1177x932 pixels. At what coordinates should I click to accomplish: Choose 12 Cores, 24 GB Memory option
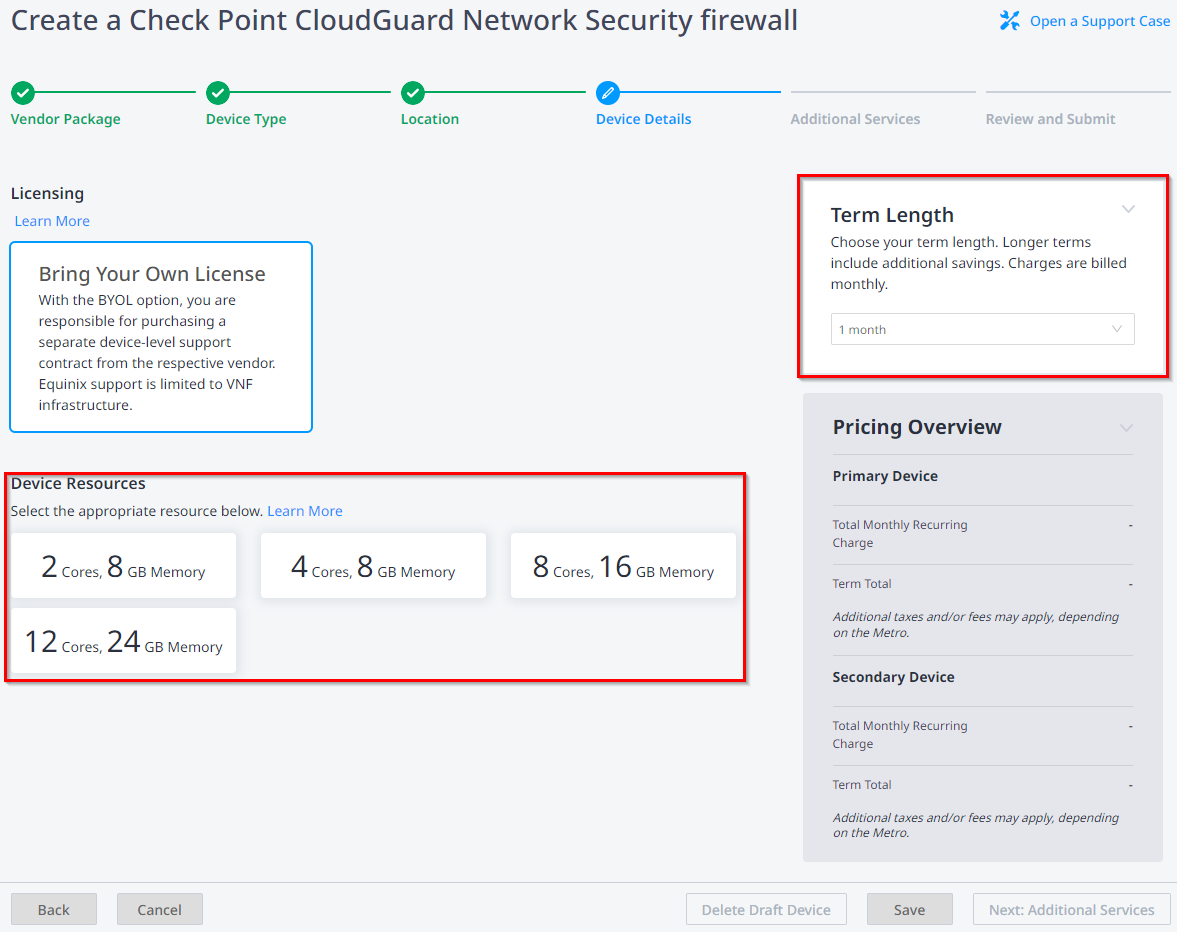coord(123,641)
